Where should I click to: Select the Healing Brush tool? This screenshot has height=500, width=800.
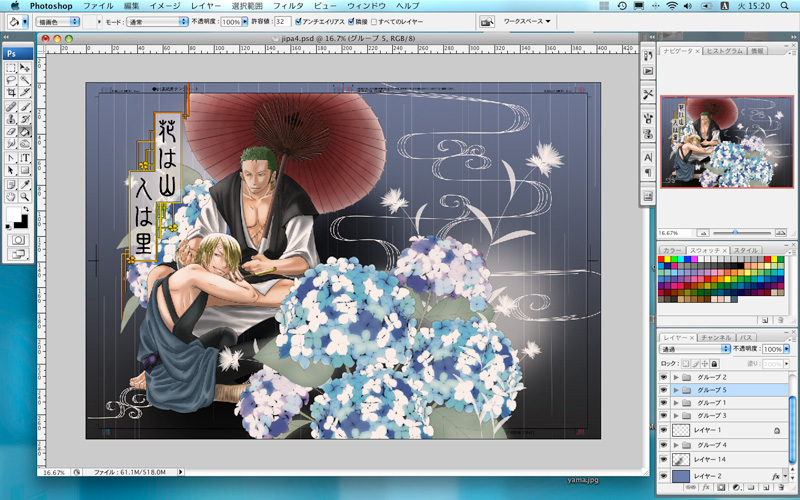11,107
